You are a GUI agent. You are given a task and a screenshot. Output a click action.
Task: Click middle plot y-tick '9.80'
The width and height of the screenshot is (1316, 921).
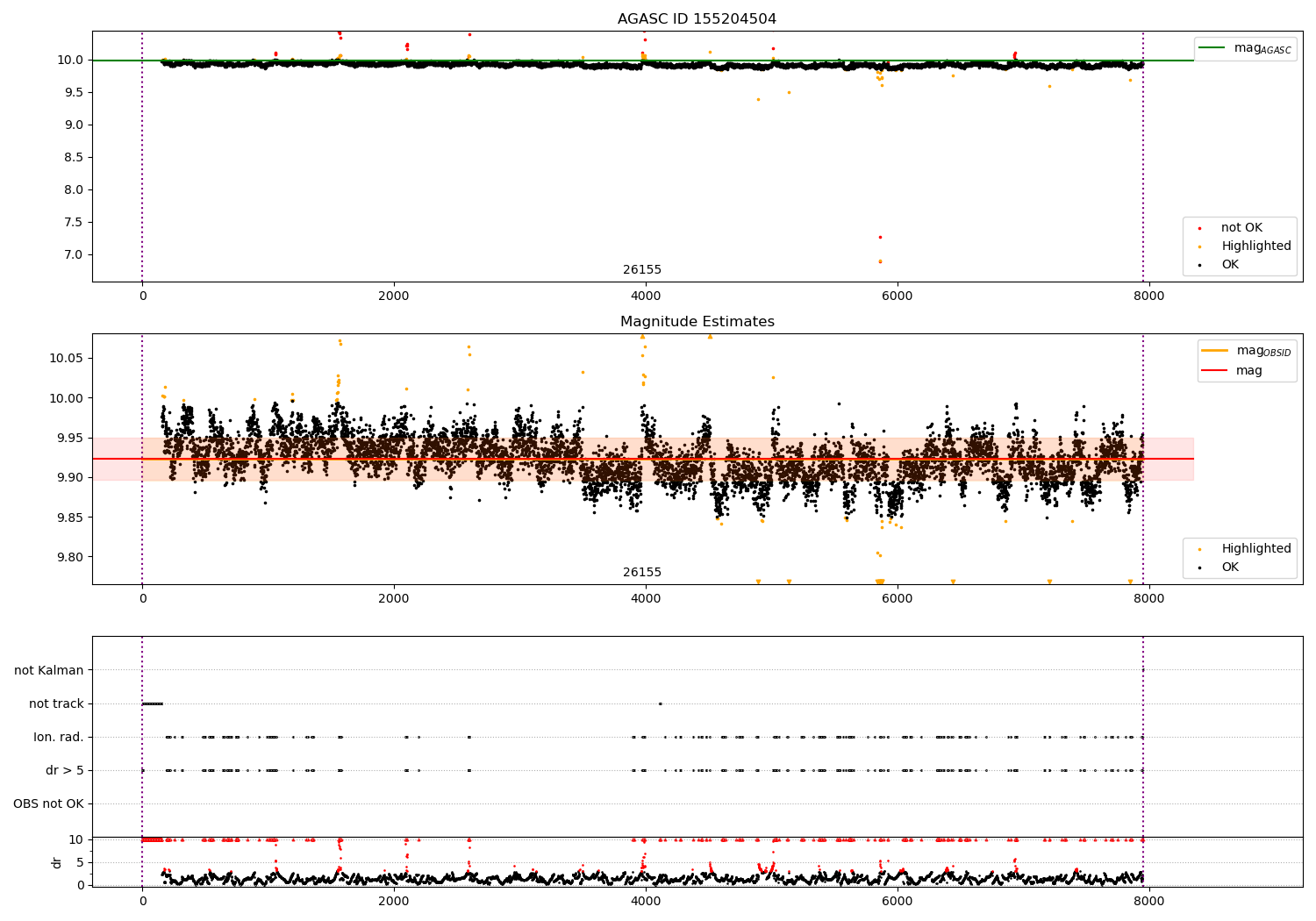tap(70, 558)
